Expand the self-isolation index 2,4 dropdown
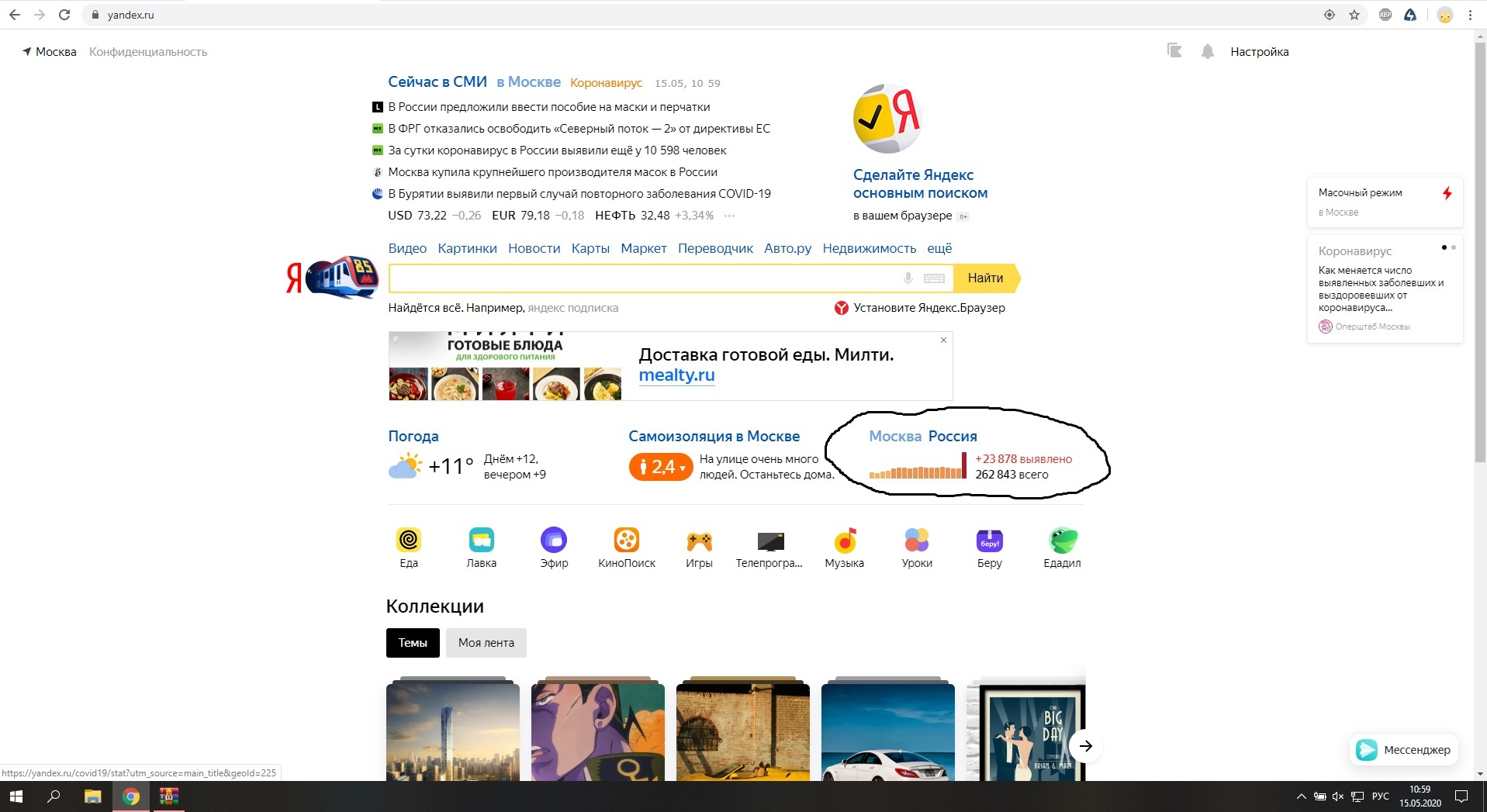Image resolution: width=1487 pixels, height=812 pixels. pos(660,467)
